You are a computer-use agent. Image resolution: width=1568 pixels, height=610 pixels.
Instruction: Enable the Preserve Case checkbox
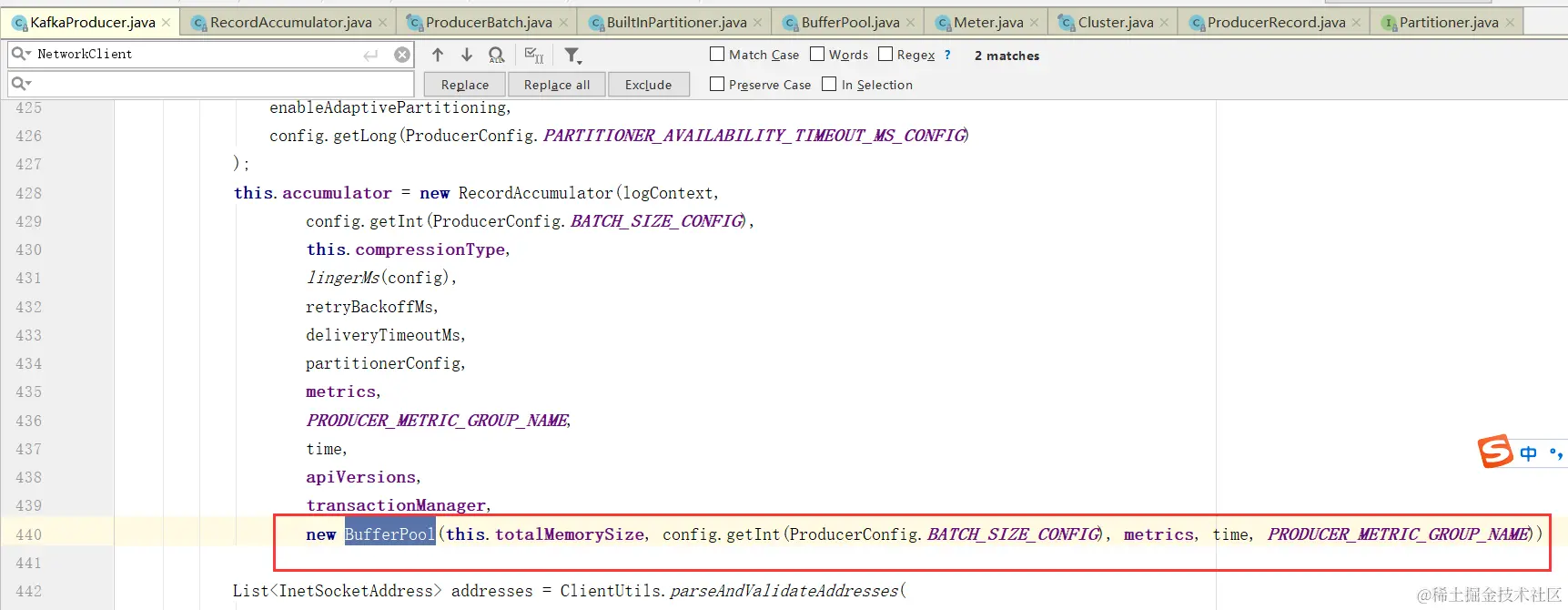tap(717, 84)
